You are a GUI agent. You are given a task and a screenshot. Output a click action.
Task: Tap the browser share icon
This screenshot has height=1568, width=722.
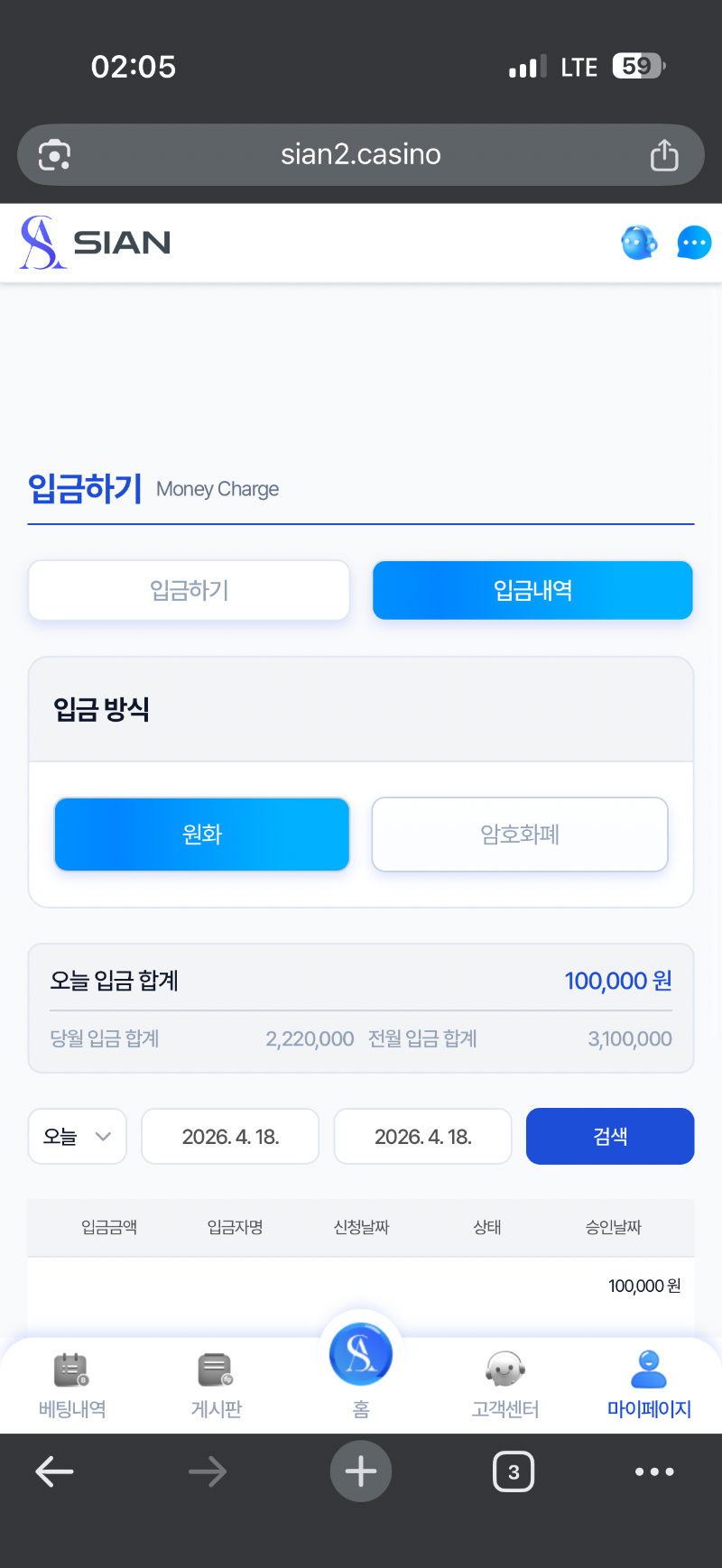coord(664,155)
